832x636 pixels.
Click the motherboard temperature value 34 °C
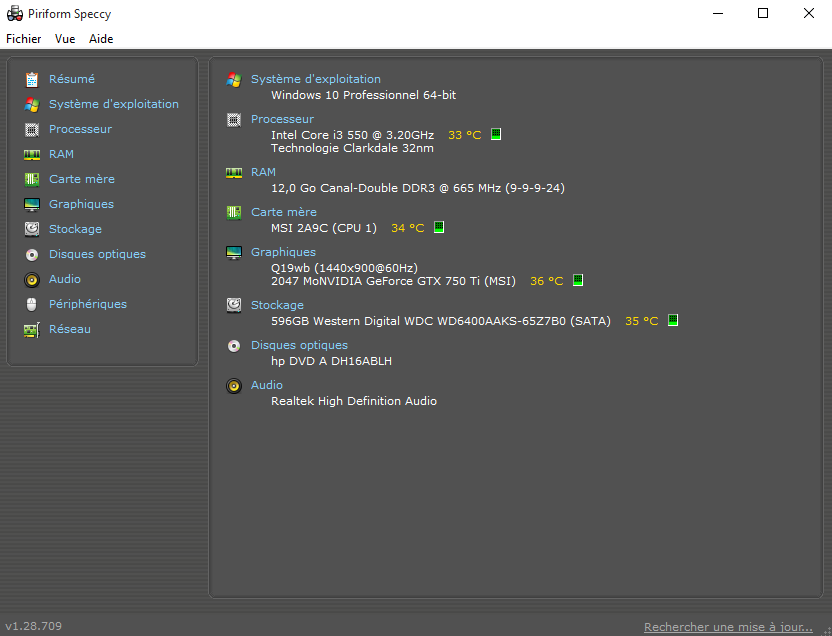[x=408, y=228]
